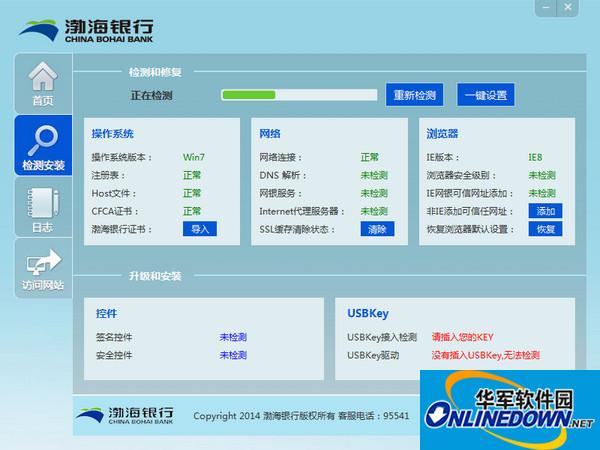Viewport: 600px width, 450px height.
Task: Click the house icon in sidebar
Action: point(43,75)
